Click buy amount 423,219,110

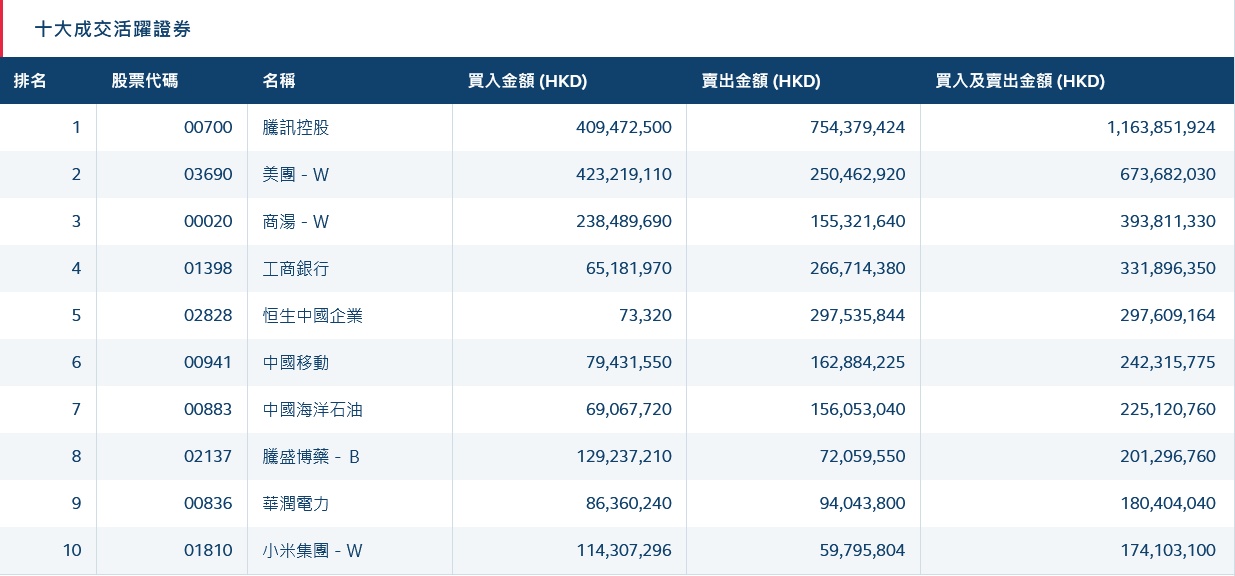[x=624, y=174]
